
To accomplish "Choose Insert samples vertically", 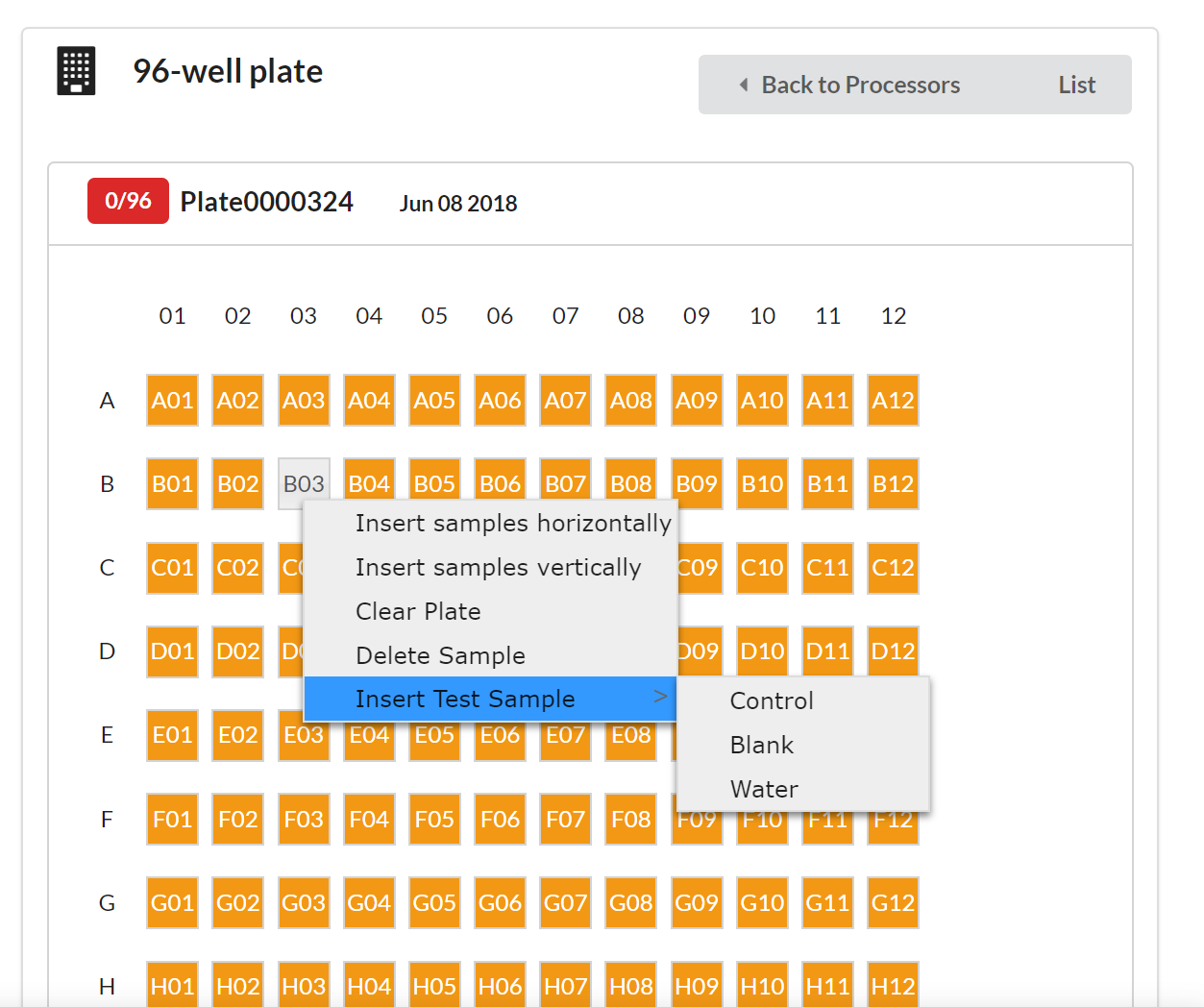I will coord(497,568).
